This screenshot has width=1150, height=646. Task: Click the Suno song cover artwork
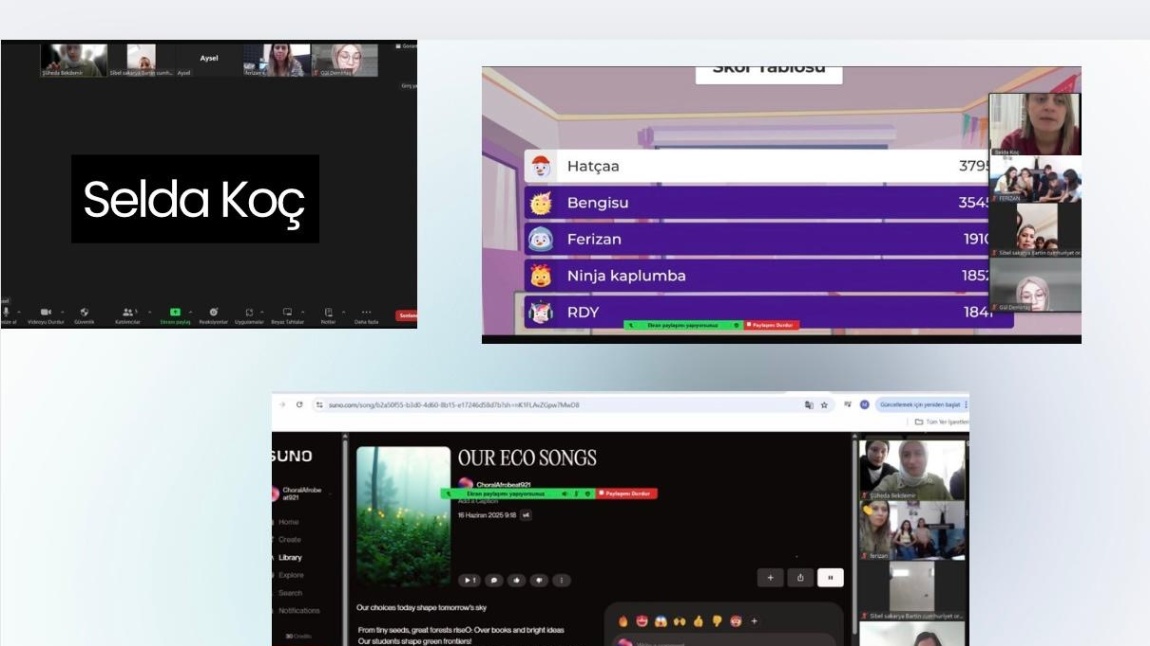click(x=403, y=516)
